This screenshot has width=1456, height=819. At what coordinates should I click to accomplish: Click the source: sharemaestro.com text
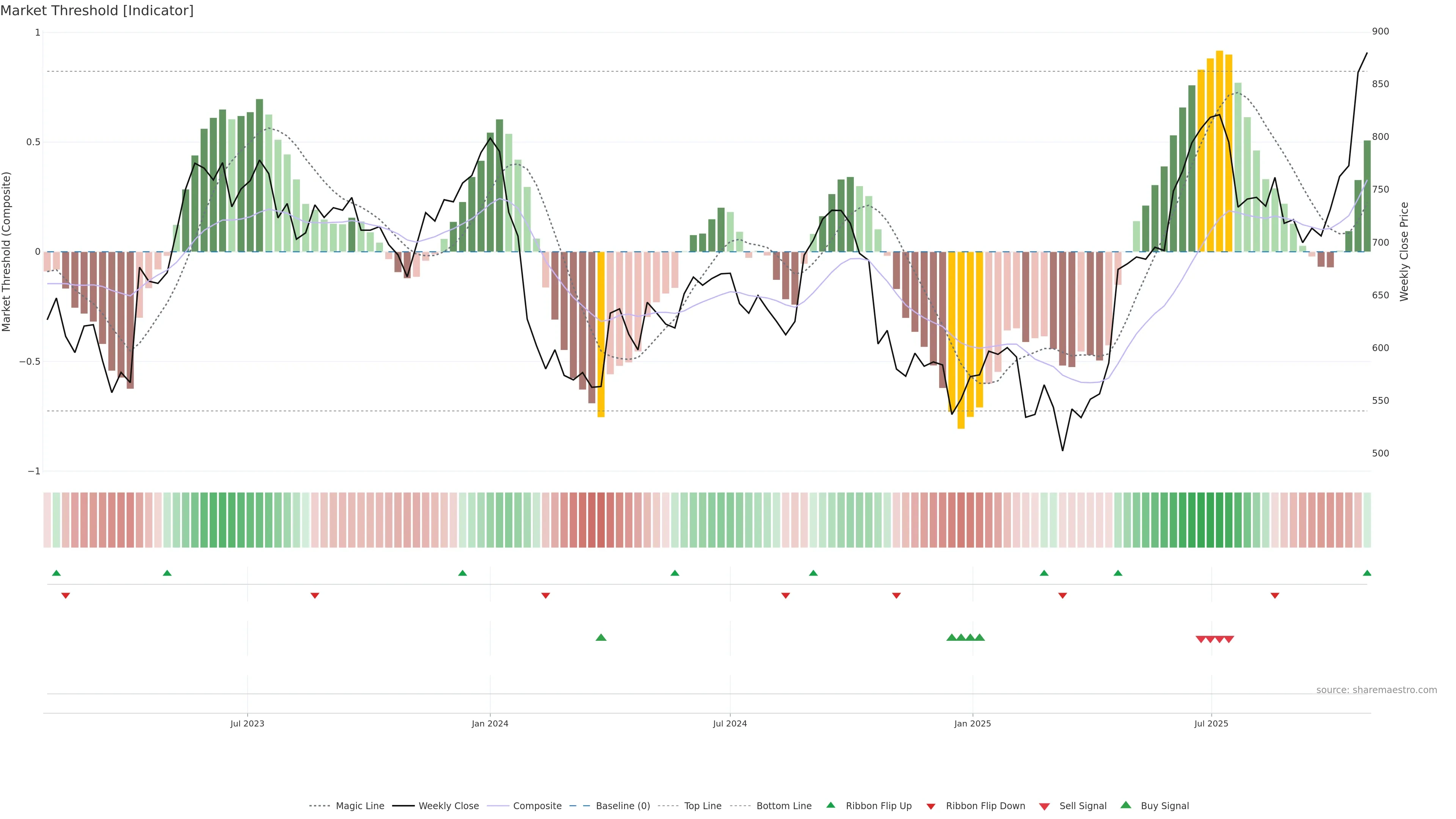click(1376, 690)
